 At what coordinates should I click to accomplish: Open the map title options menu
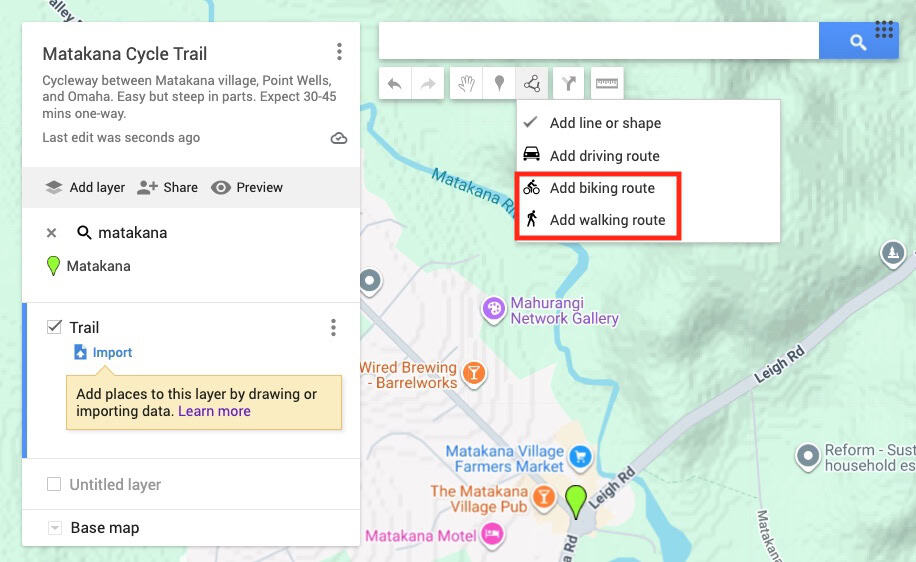(x=339, y=52)
